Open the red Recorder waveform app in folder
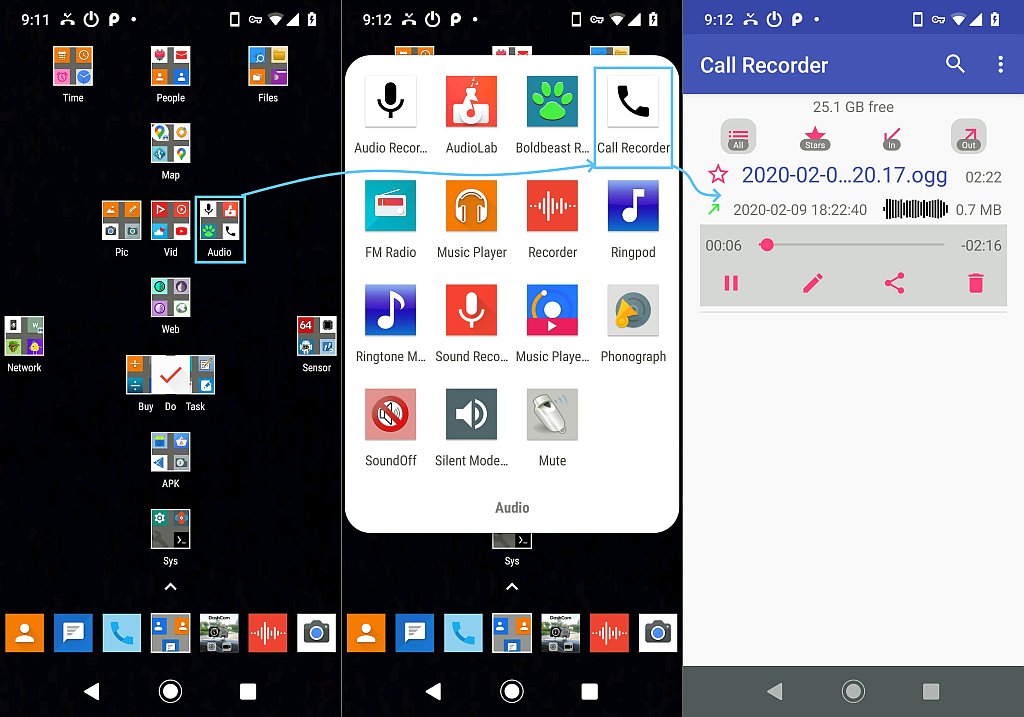This screenshot has height=717, width=1024. [x=552, y=206]
